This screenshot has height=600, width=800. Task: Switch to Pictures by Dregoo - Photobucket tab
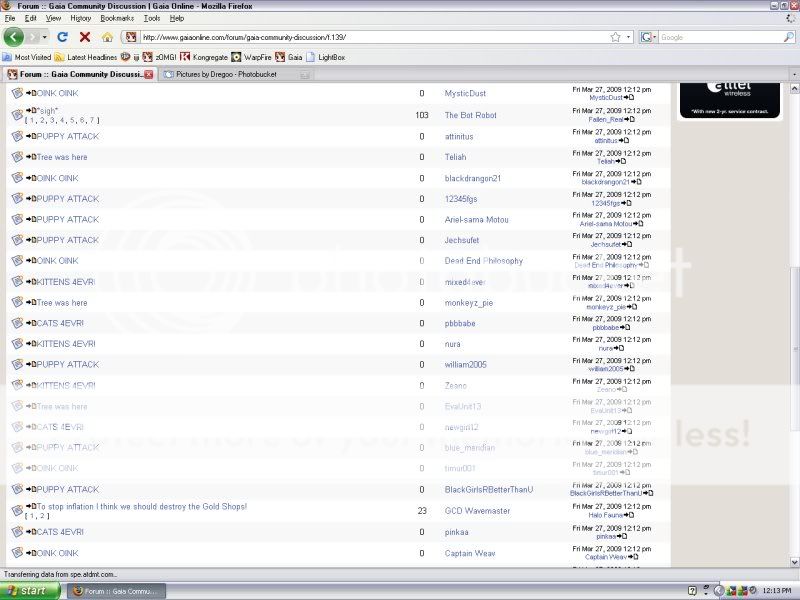(237, 74)
